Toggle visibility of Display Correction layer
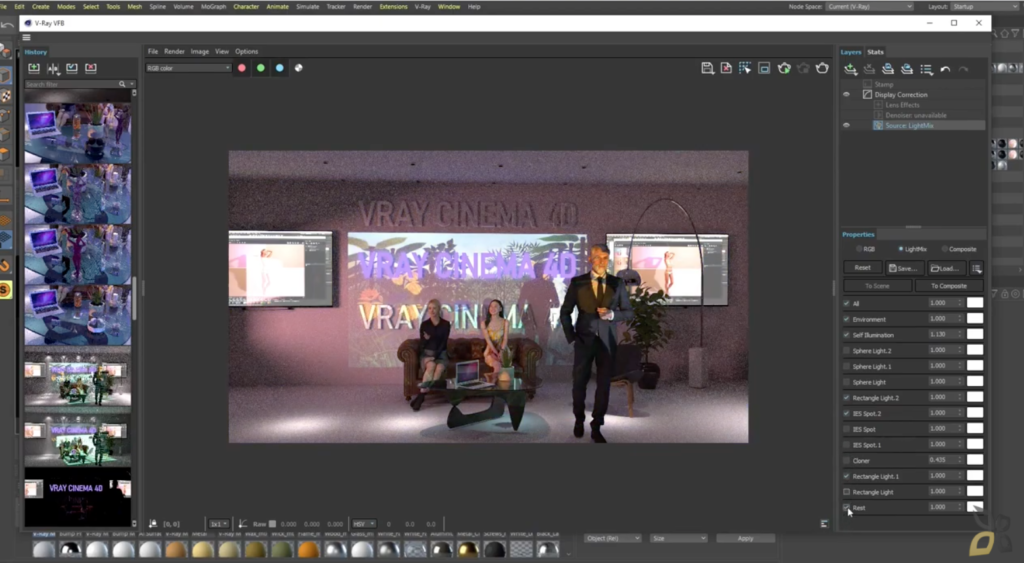This screenshot has height=563, width=1024. [847, 95]
